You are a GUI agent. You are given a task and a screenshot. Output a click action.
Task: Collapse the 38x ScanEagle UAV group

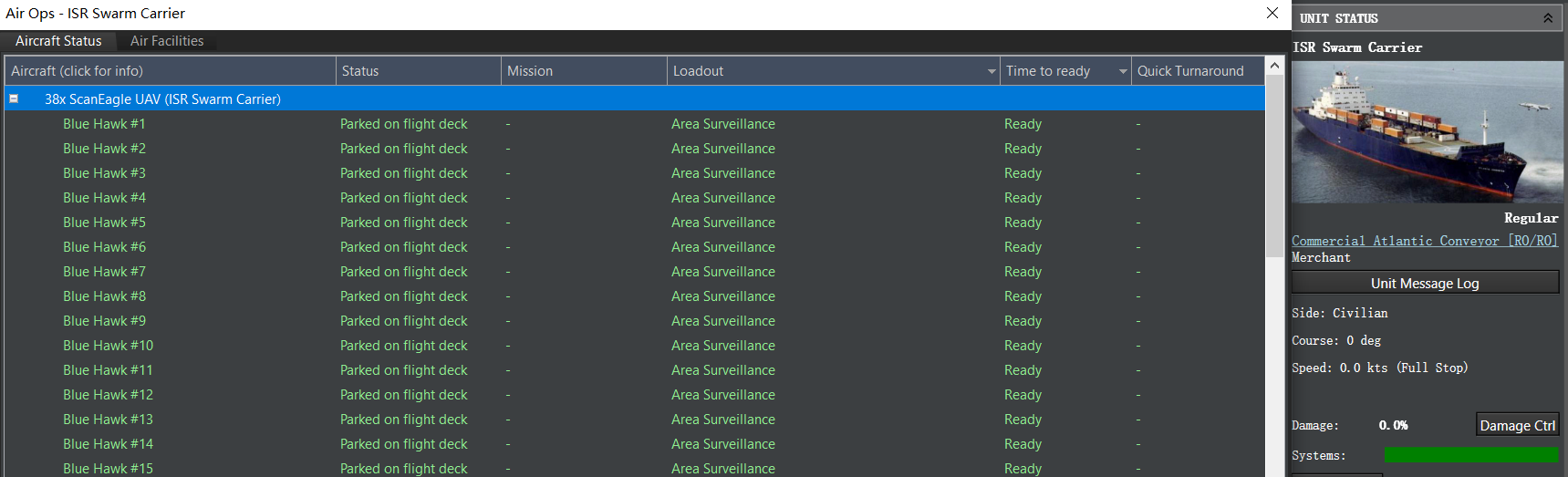[14, 99]
